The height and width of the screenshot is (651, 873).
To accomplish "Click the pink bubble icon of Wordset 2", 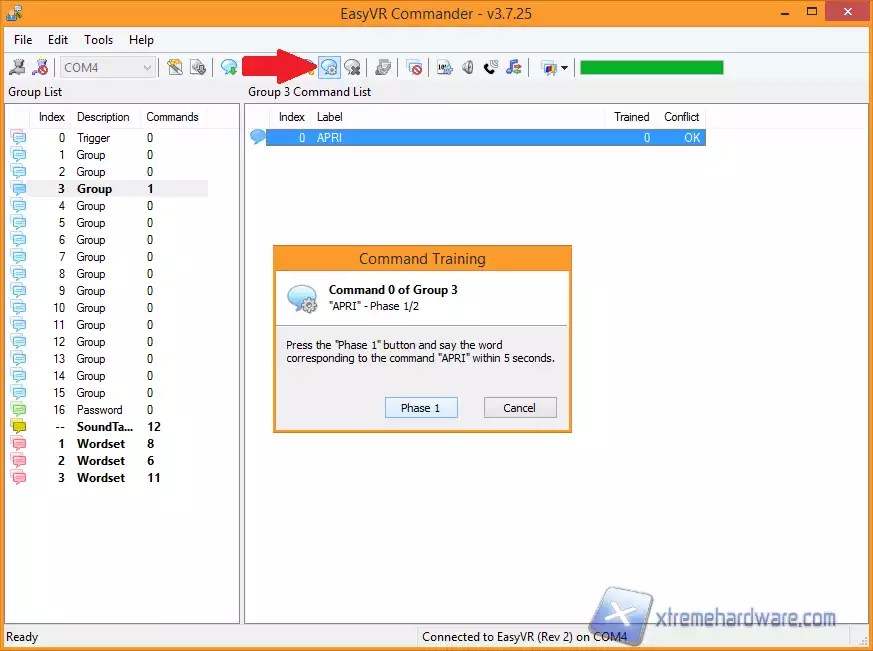I will (x=18, y=461).
